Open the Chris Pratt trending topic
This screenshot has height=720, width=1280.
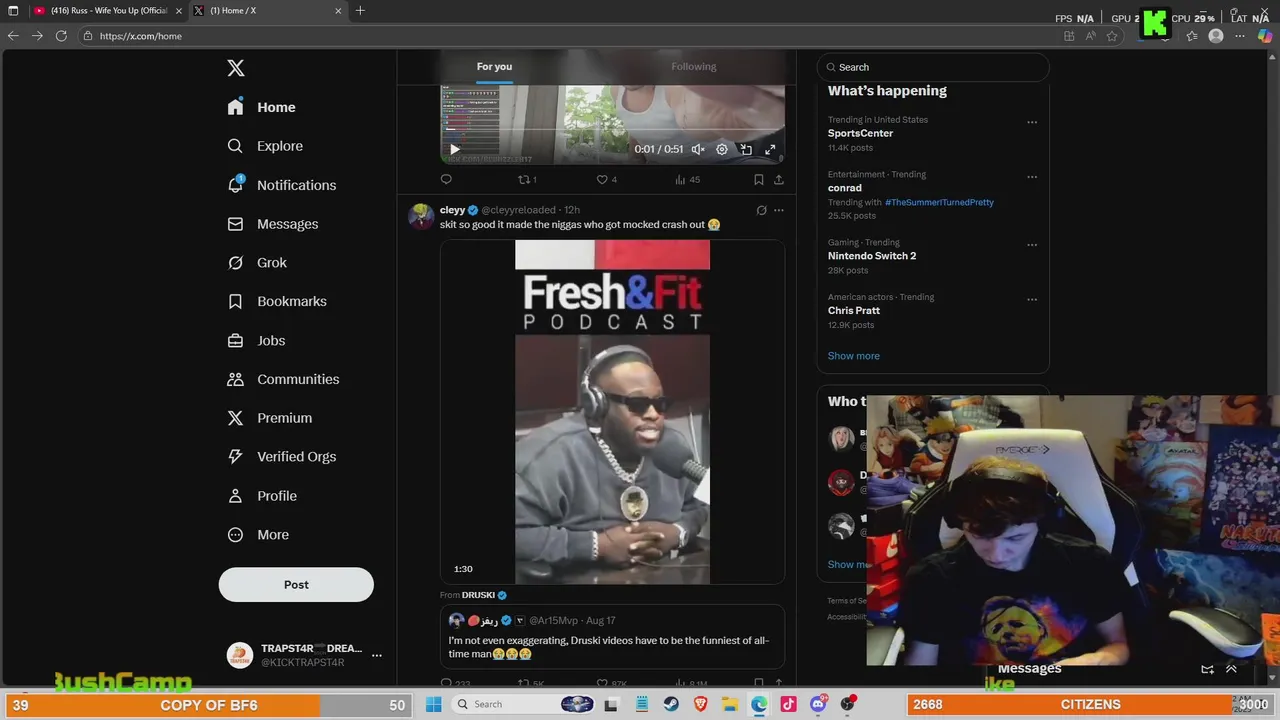click(x=854, y=311)
